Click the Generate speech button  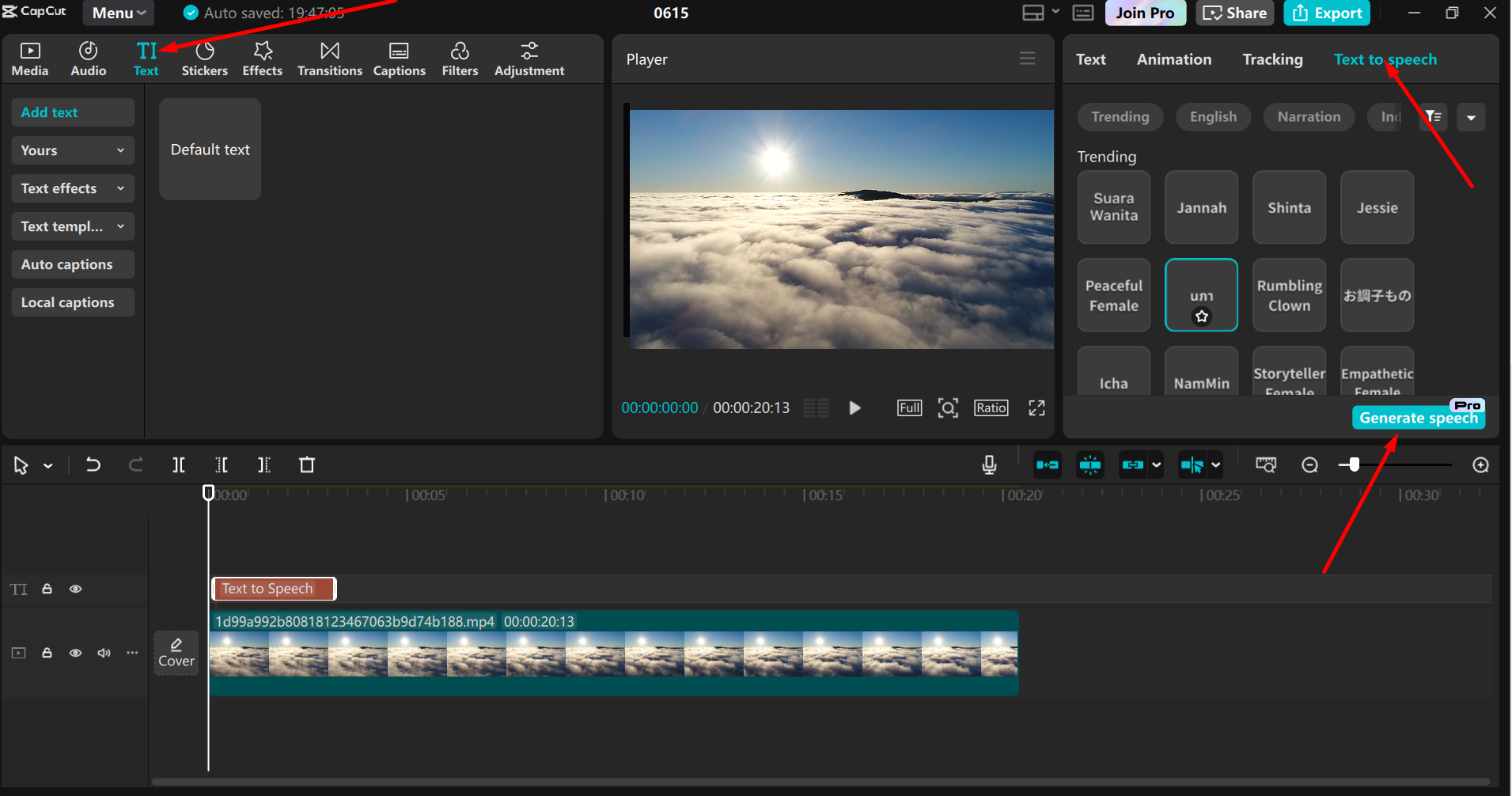pyautogui.click(x=1417, y=417)
